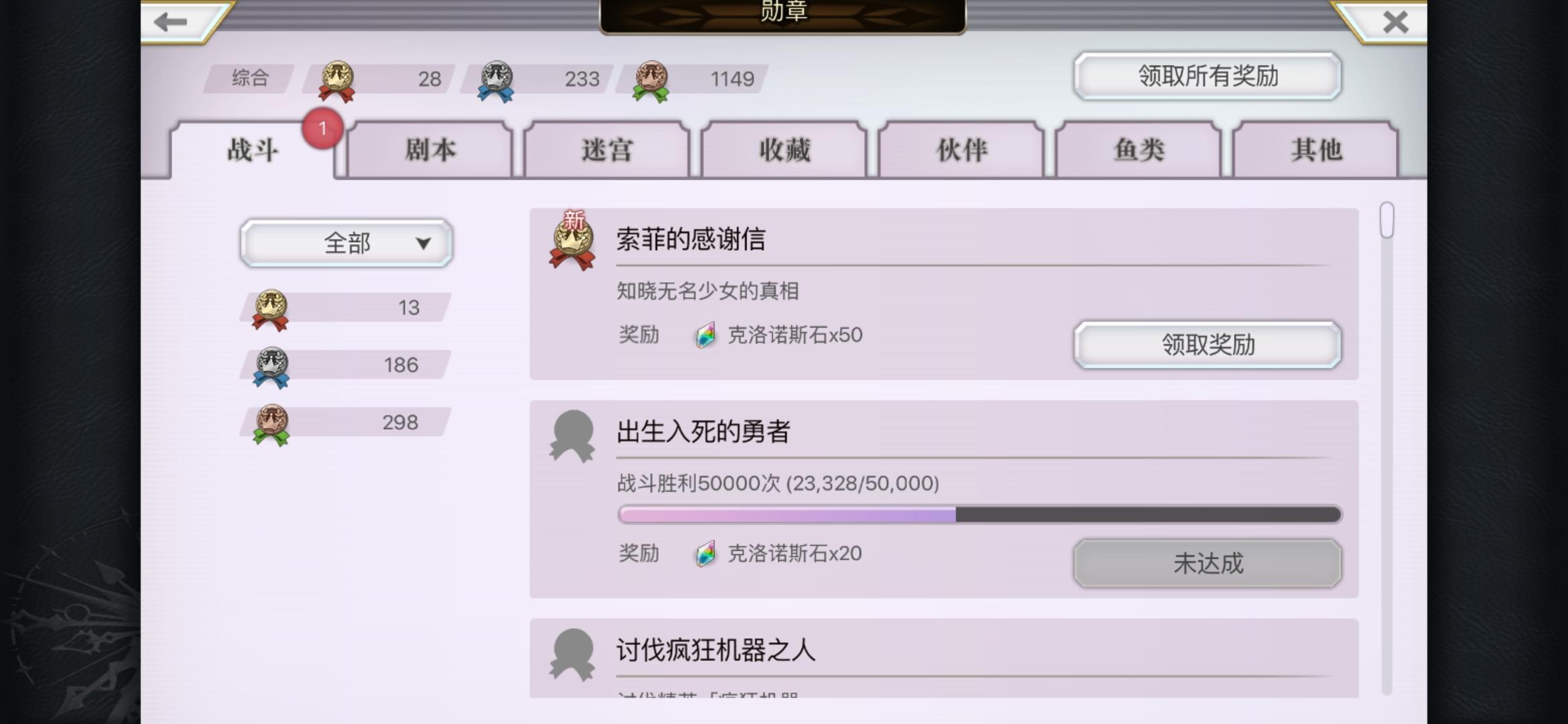
Task: Click the Chronos stone icon for x50 reward
Action: tap(704, 335)
